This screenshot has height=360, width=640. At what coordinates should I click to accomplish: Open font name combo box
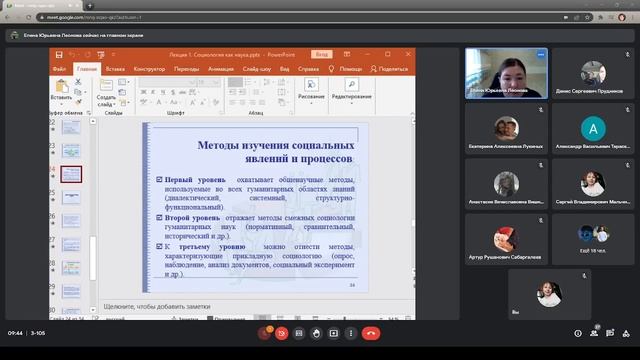(x=167, y=82)
